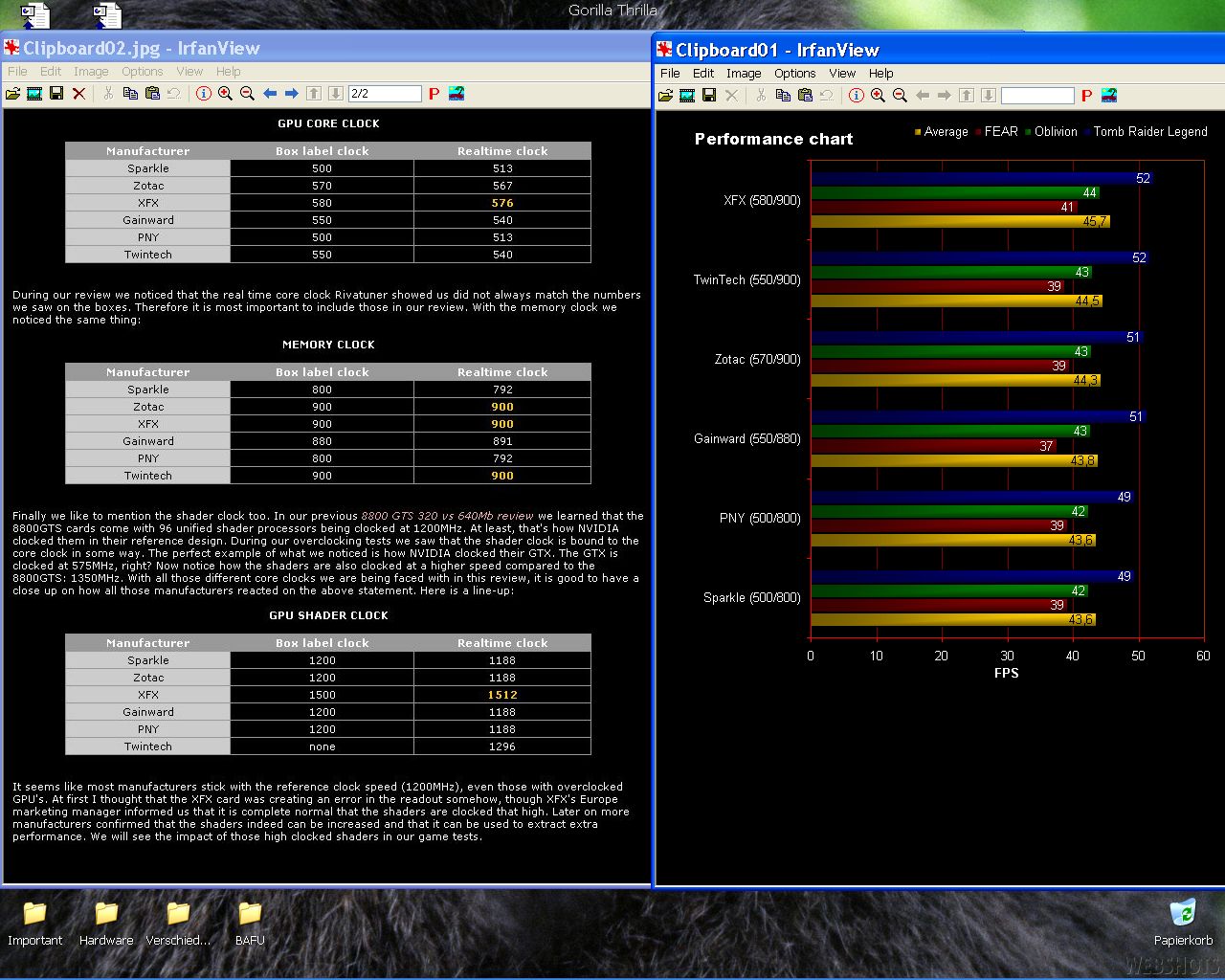Zoom in on the Clipboard01 performance chart

pos(878,96)
